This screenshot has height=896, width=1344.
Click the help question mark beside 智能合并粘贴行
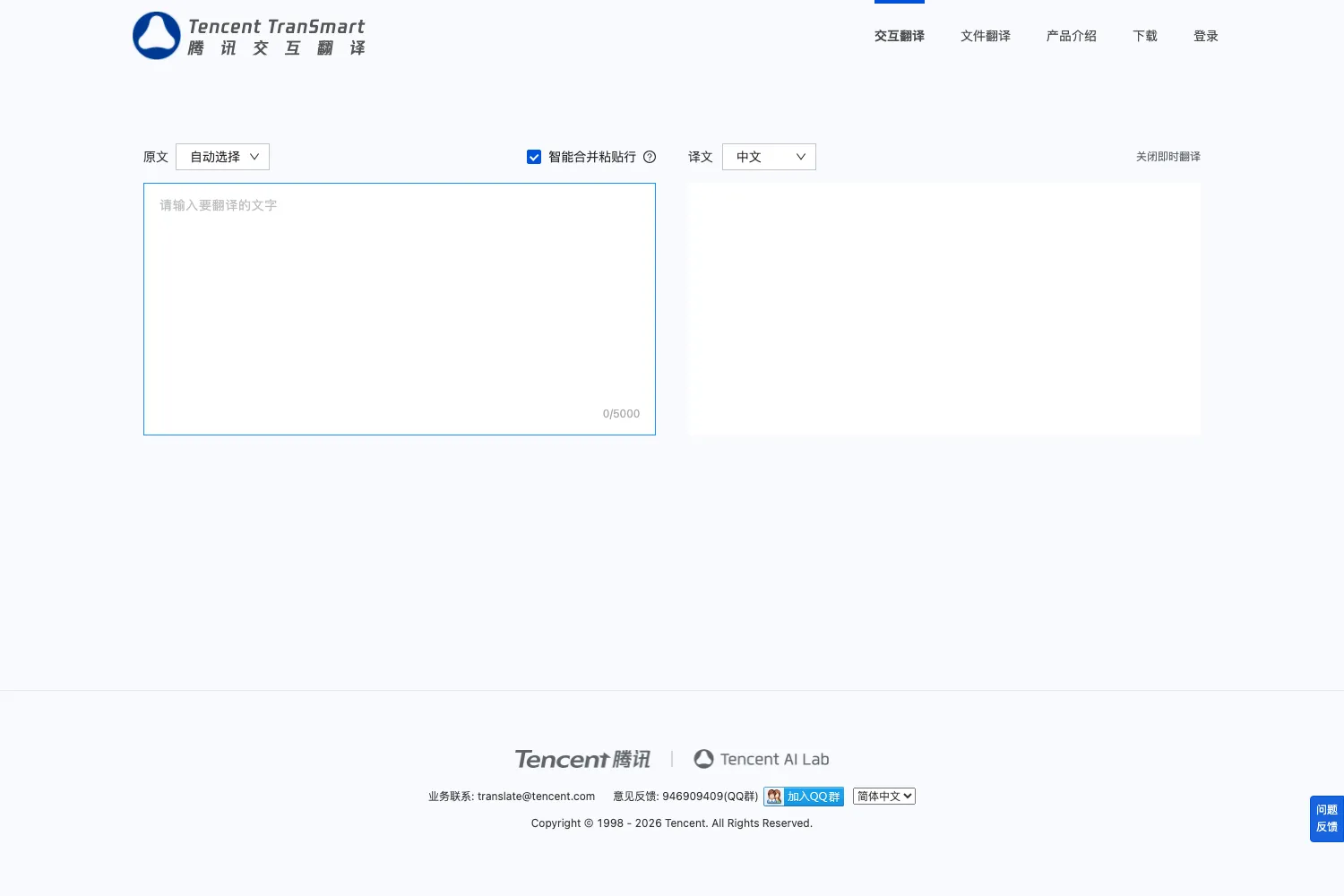click(650, 157)
